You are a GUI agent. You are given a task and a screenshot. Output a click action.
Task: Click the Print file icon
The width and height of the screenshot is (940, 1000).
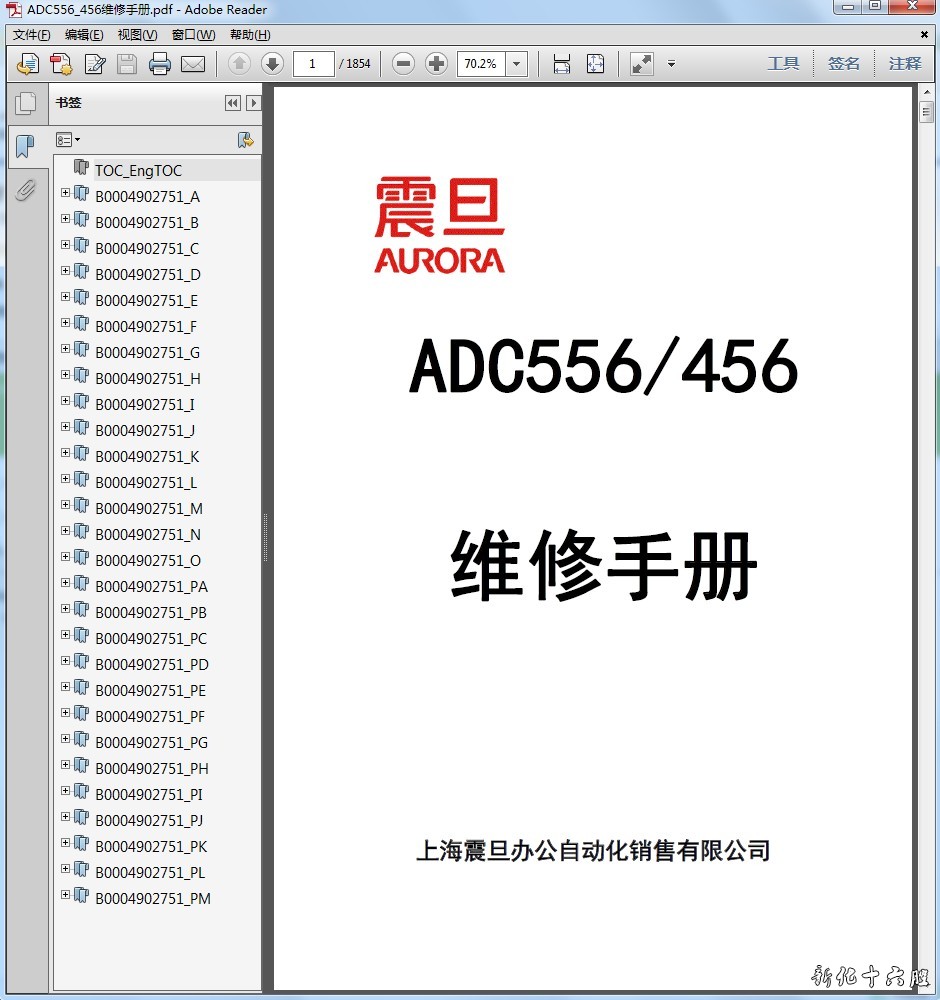point(160,64)
